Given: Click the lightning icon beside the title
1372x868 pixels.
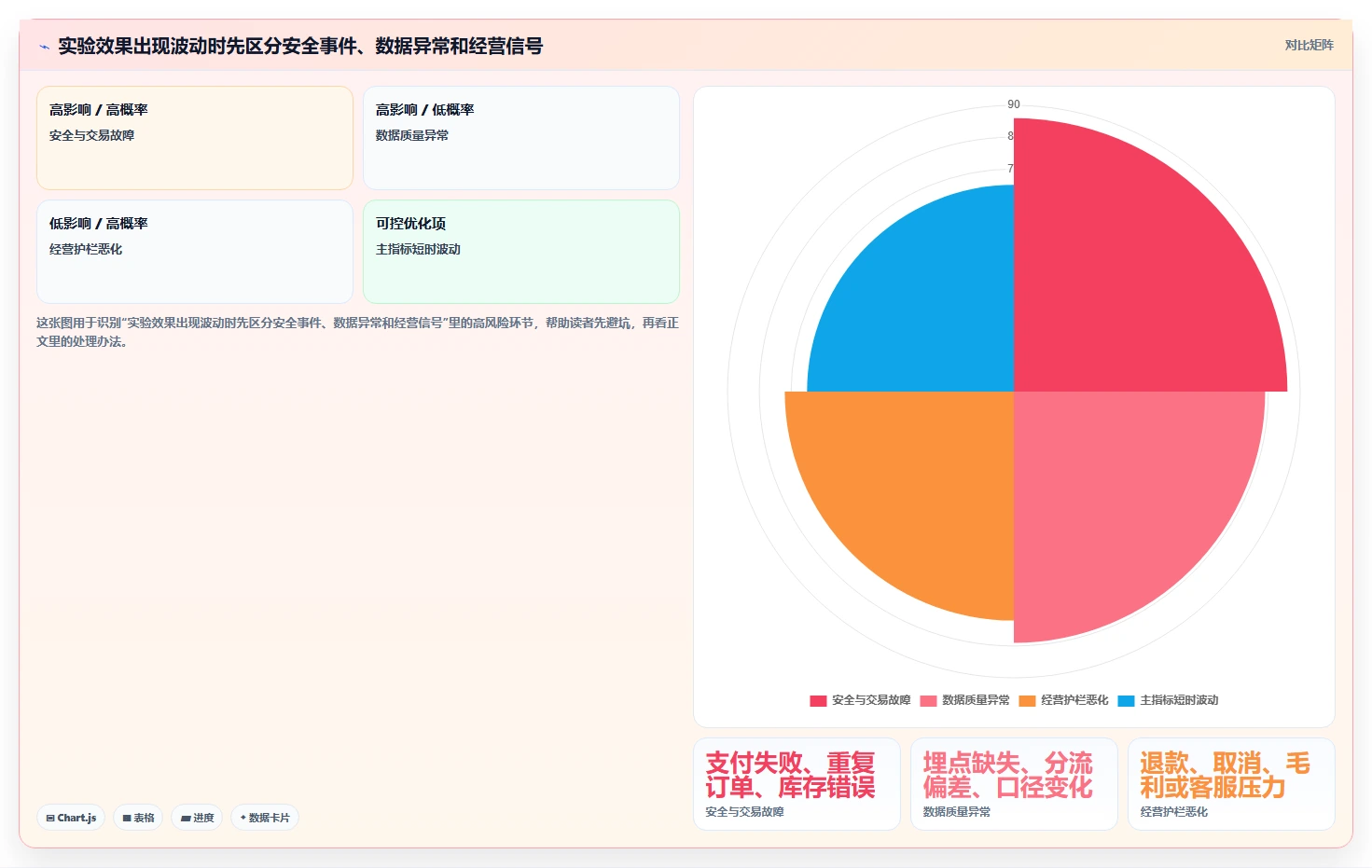Looking at the screenshot, I should coord(44,47).
